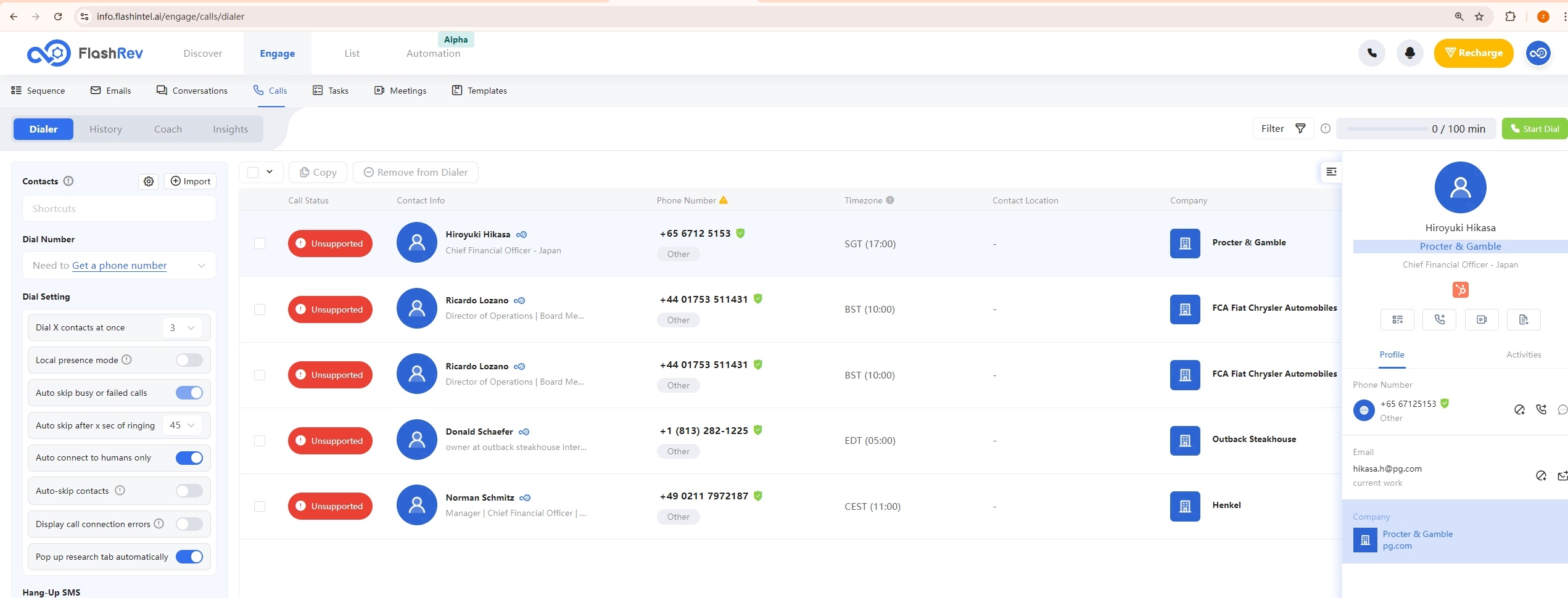This screenshot has height=598, width=1568.
Task: Open Sequence sub-navigation
Action: tap(38, 91)
